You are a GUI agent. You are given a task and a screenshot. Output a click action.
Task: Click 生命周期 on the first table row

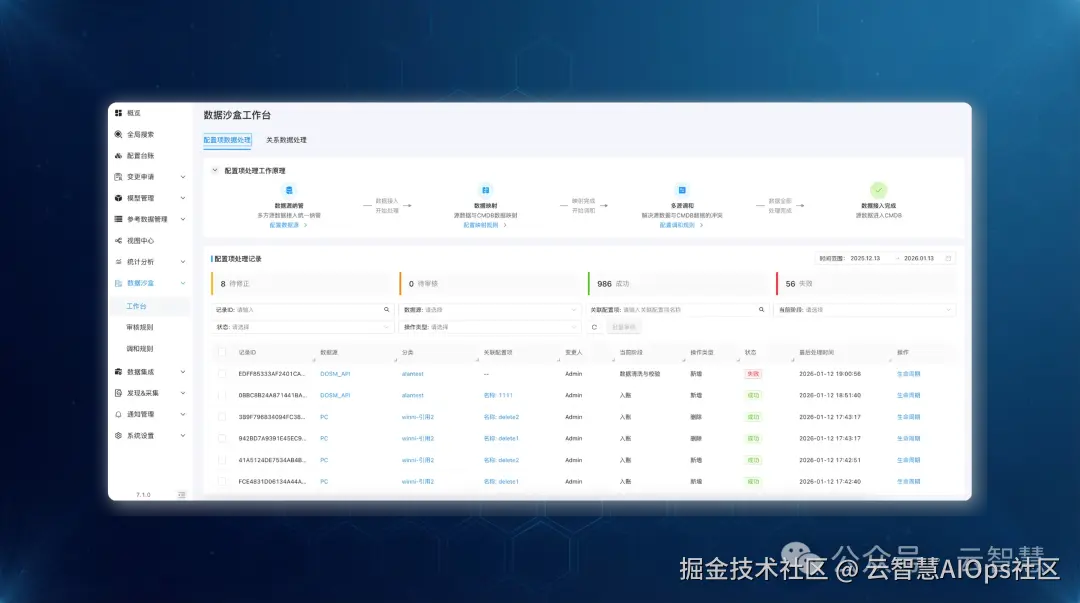[906, 374]
